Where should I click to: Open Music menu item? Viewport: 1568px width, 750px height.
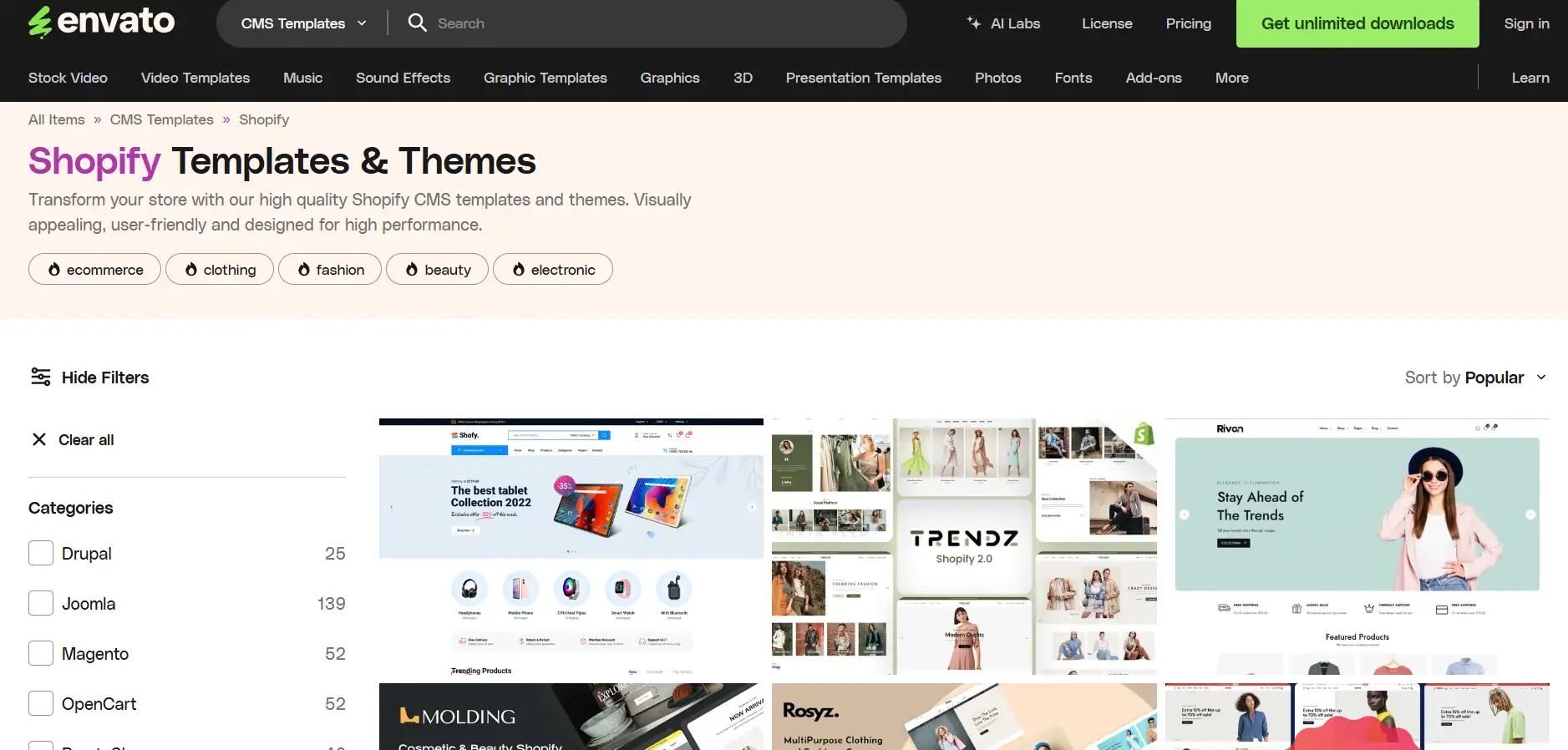[302, 78]
